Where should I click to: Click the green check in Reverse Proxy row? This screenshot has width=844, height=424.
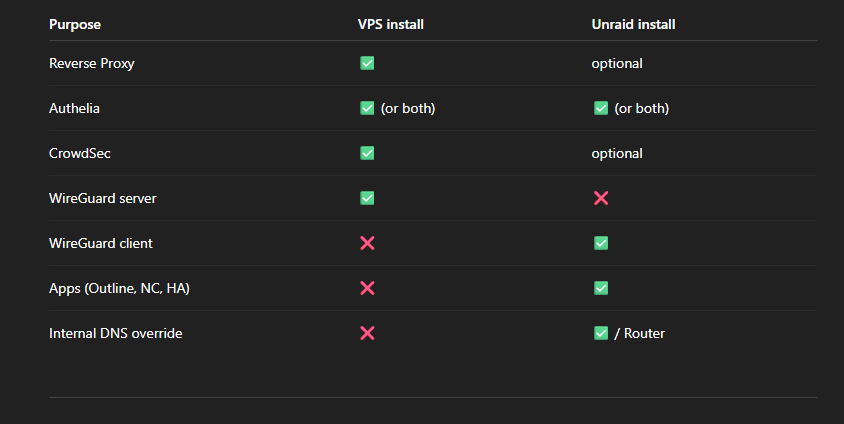coord(367,63)
